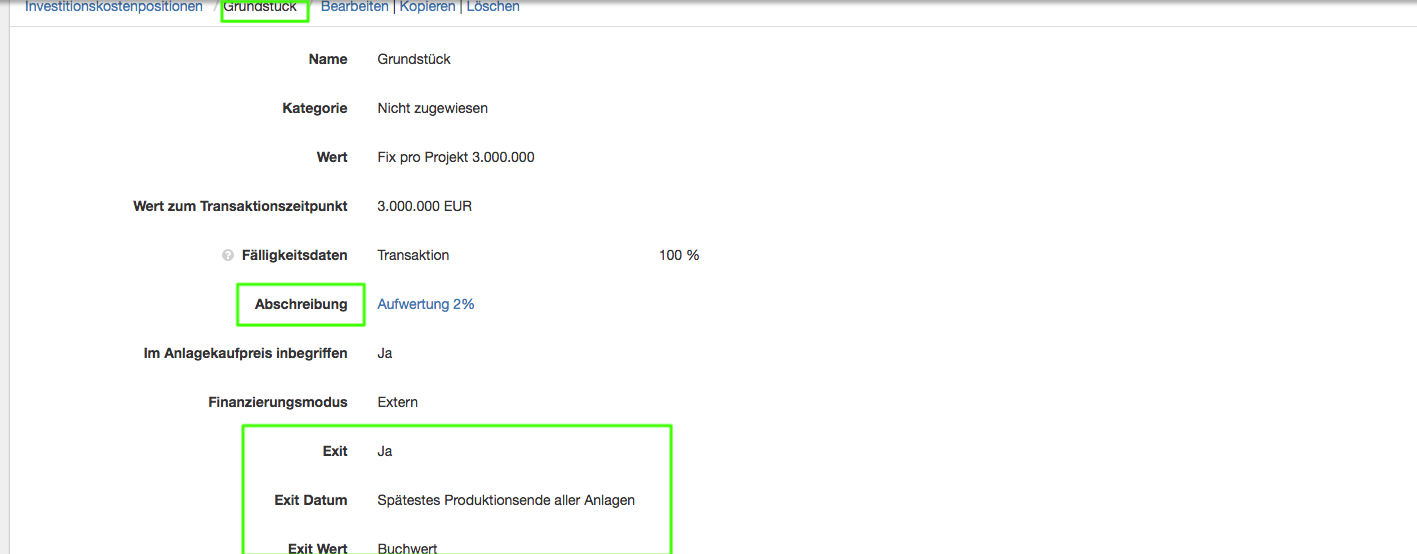This screenshot has height=554, width=1417.
Task: Select the Name value Grundstück
Action: click(414, 59)
